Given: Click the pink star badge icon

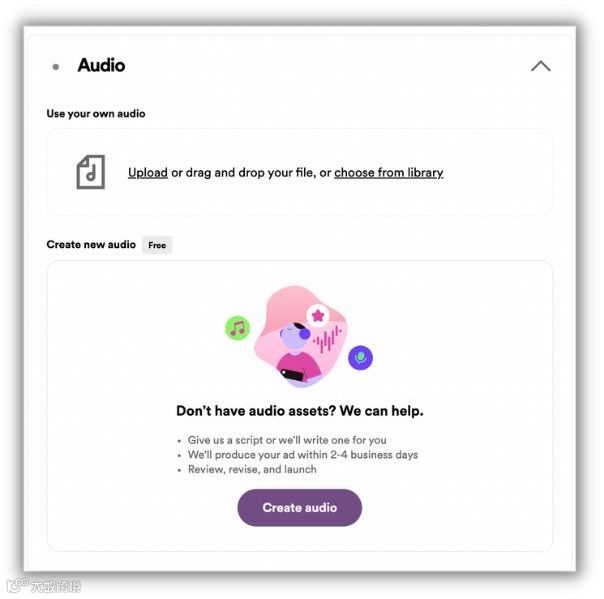Looking at the screenshot, I should pyautogui.click(x=318, y=315).
